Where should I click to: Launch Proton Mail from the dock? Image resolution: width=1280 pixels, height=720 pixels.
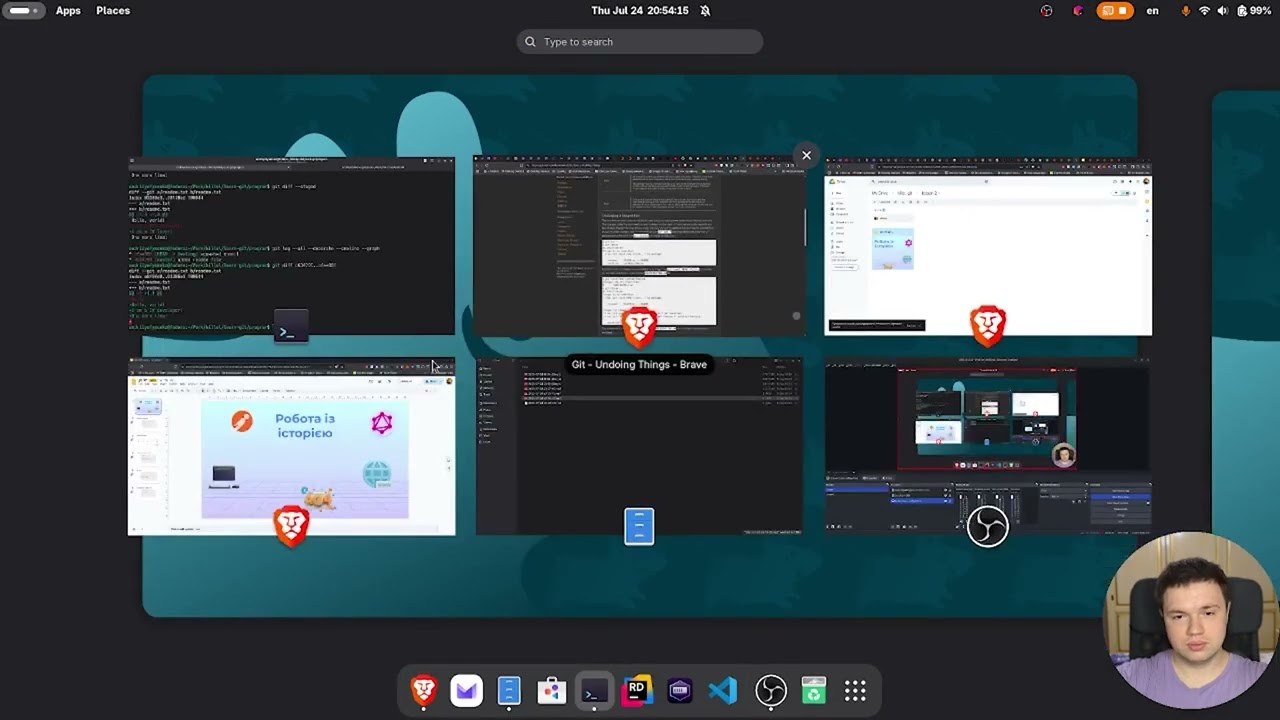pos(466,691)
